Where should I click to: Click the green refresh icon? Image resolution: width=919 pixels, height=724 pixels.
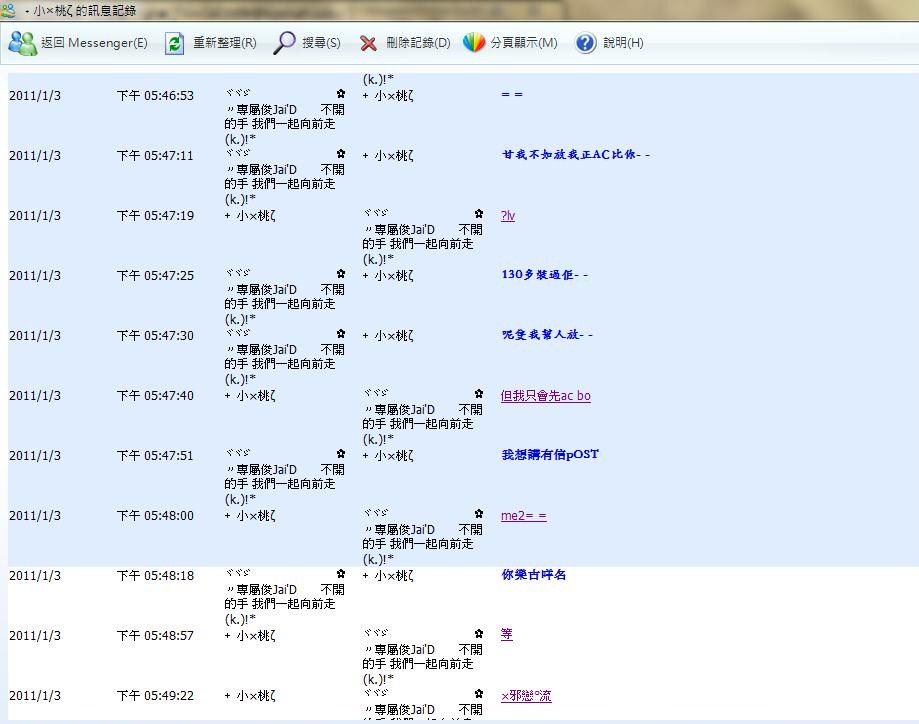point(174,43)
